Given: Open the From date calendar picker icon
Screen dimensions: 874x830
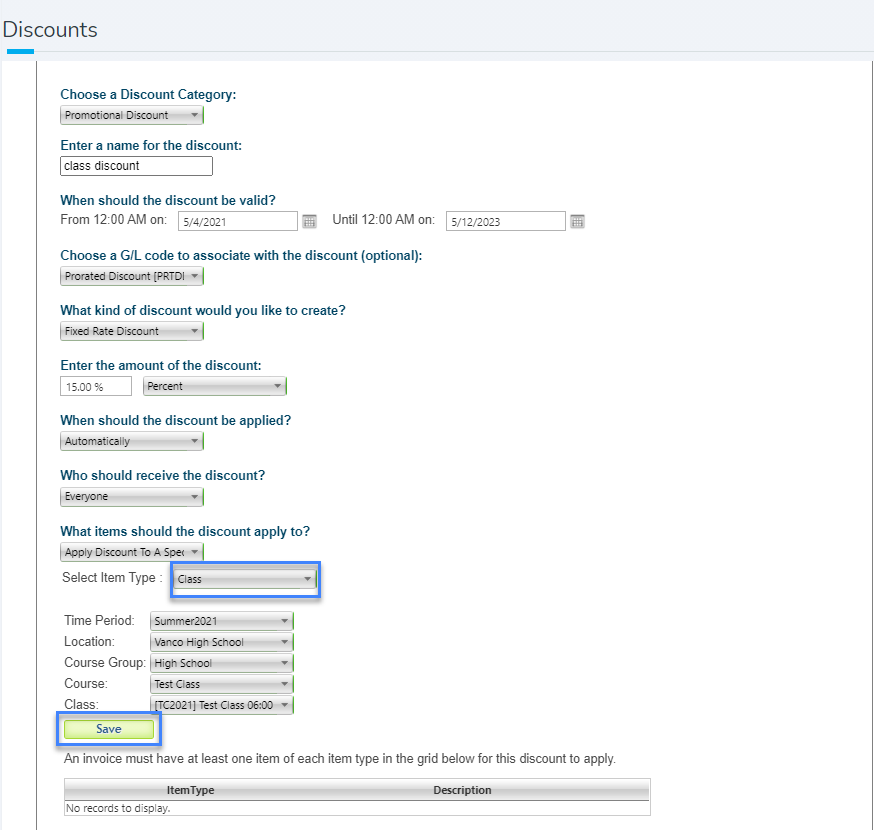Looking at the screenshot, I should (x=309, y=221).
